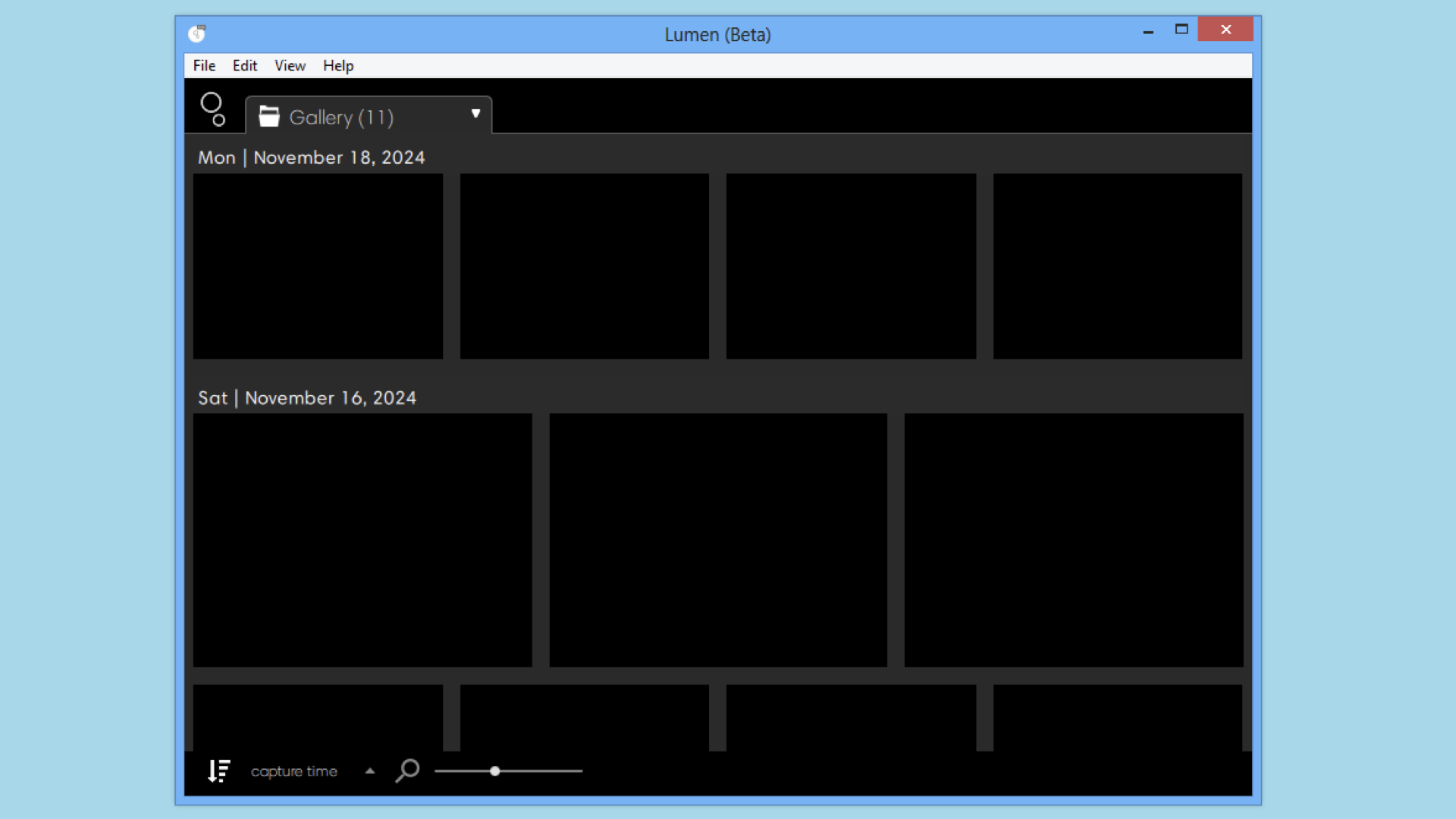Open the View menu

[x=290, y=66]
